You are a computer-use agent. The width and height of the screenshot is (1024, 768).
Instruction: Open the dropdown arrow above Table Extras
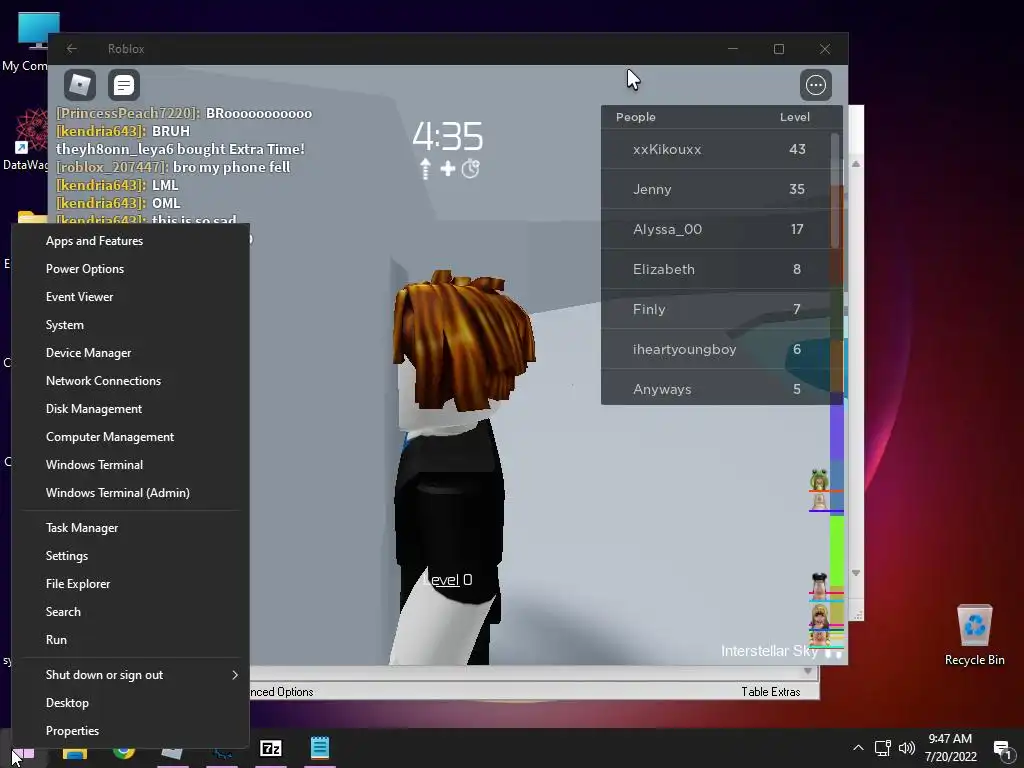[808, 671]
